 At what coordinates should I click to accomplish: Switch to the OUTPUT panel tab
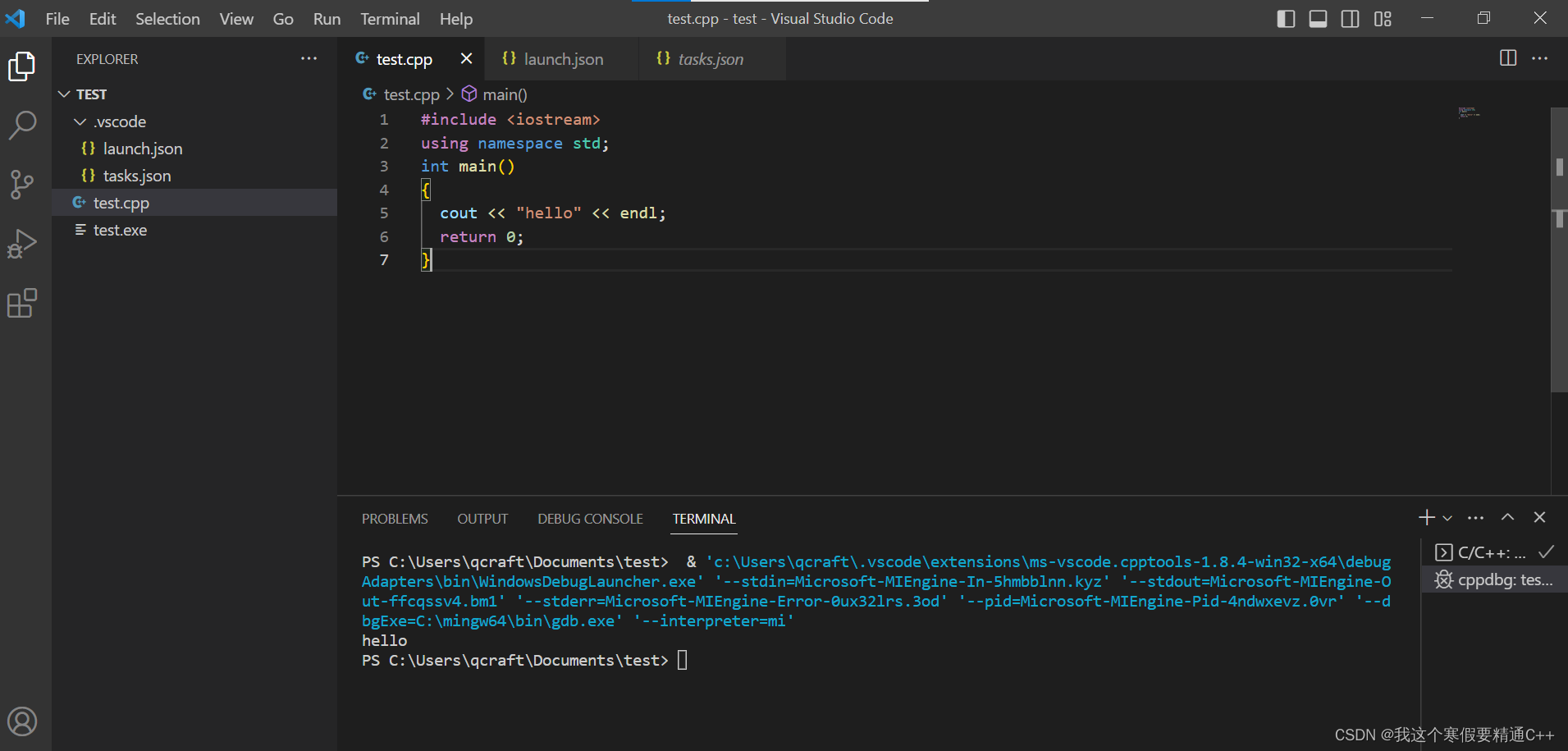coord(482,519)
